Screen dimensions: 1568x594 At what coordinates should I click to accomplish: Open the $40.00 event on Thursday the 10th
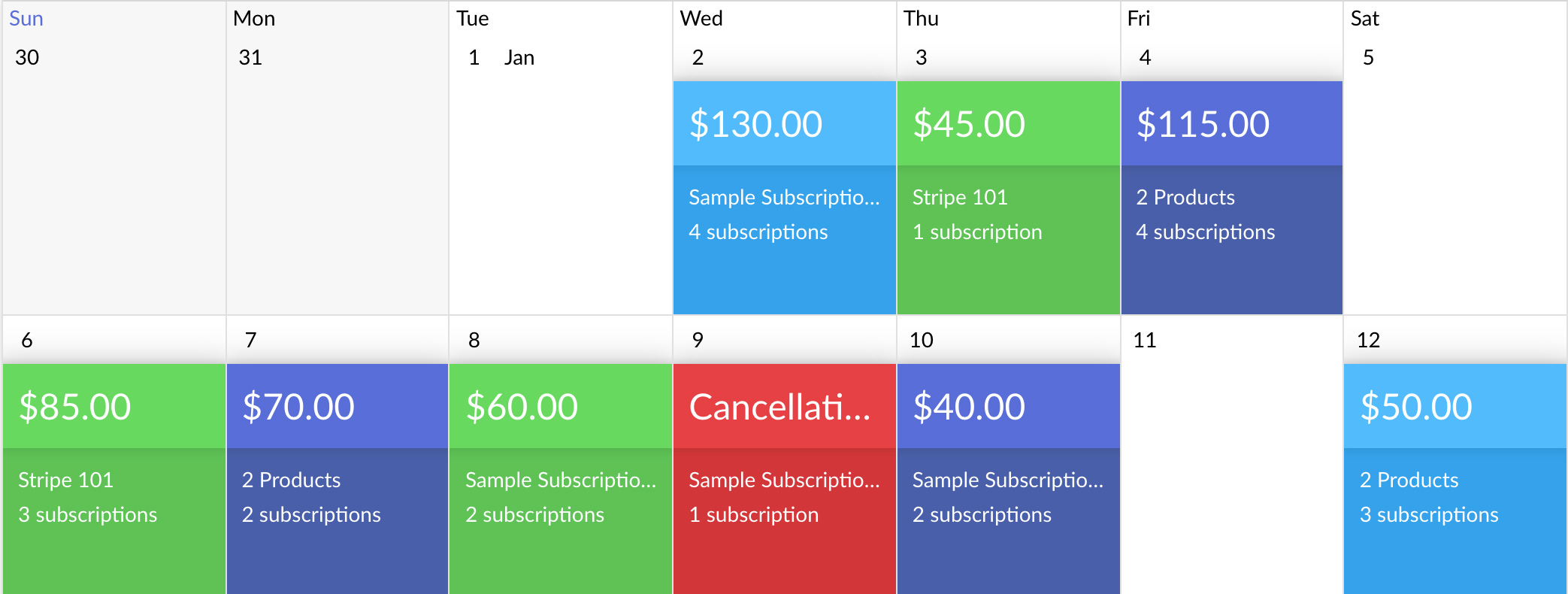click(1007, 406)
